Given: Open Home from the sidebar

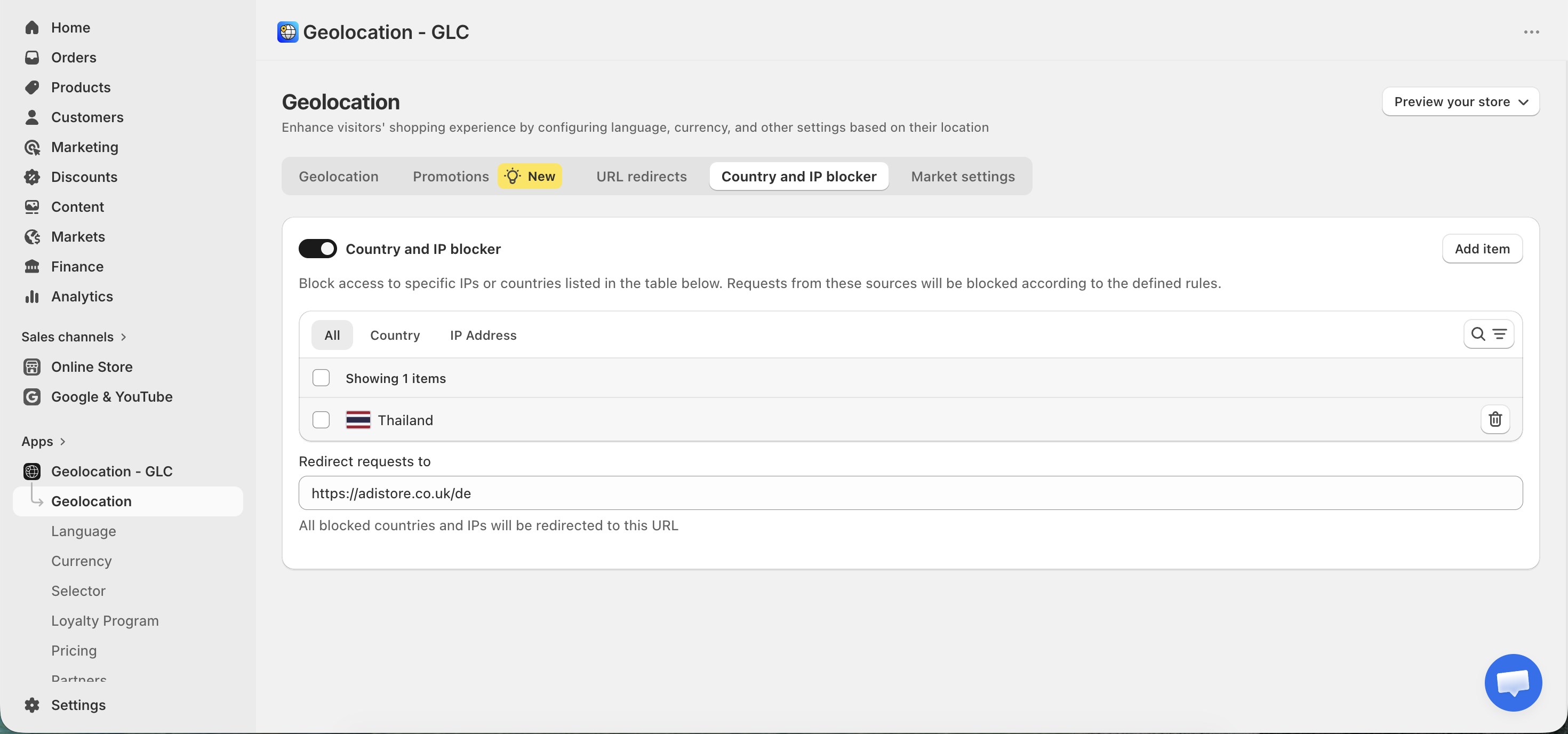Looking at the screenshot, I should 70,27.
